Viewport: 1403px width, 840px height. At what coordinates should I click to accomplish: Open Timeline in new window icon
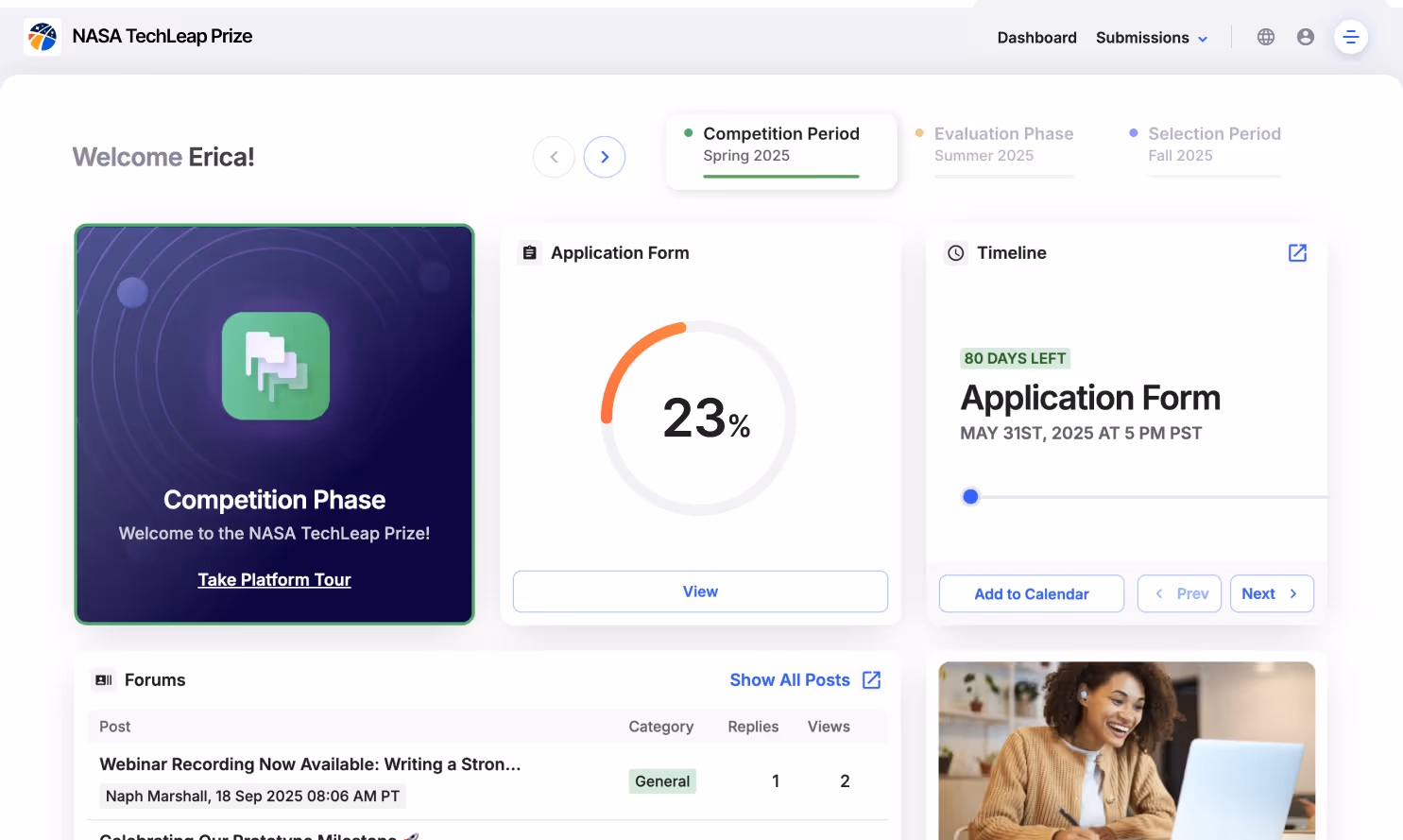click(x=1298, y=253)
